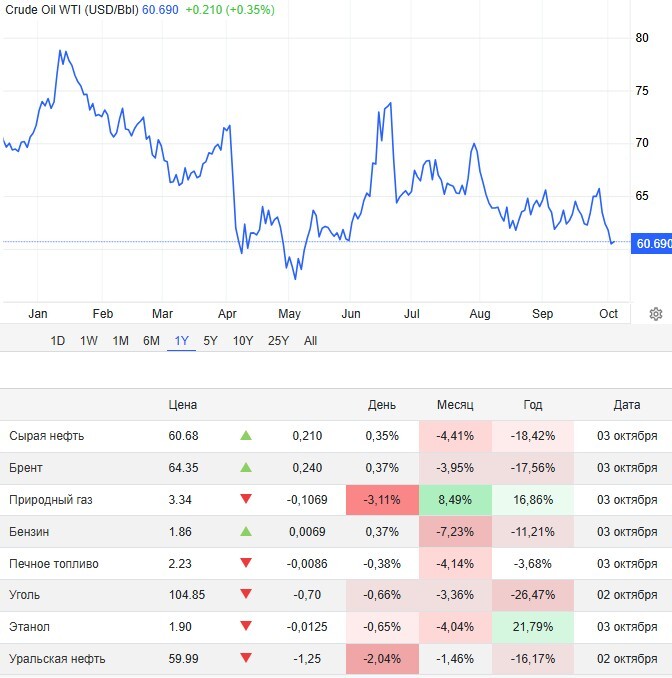Viewport: 672px width, 678px height.
Task: Switch chart to 1D timeframe
Action: 58,341
